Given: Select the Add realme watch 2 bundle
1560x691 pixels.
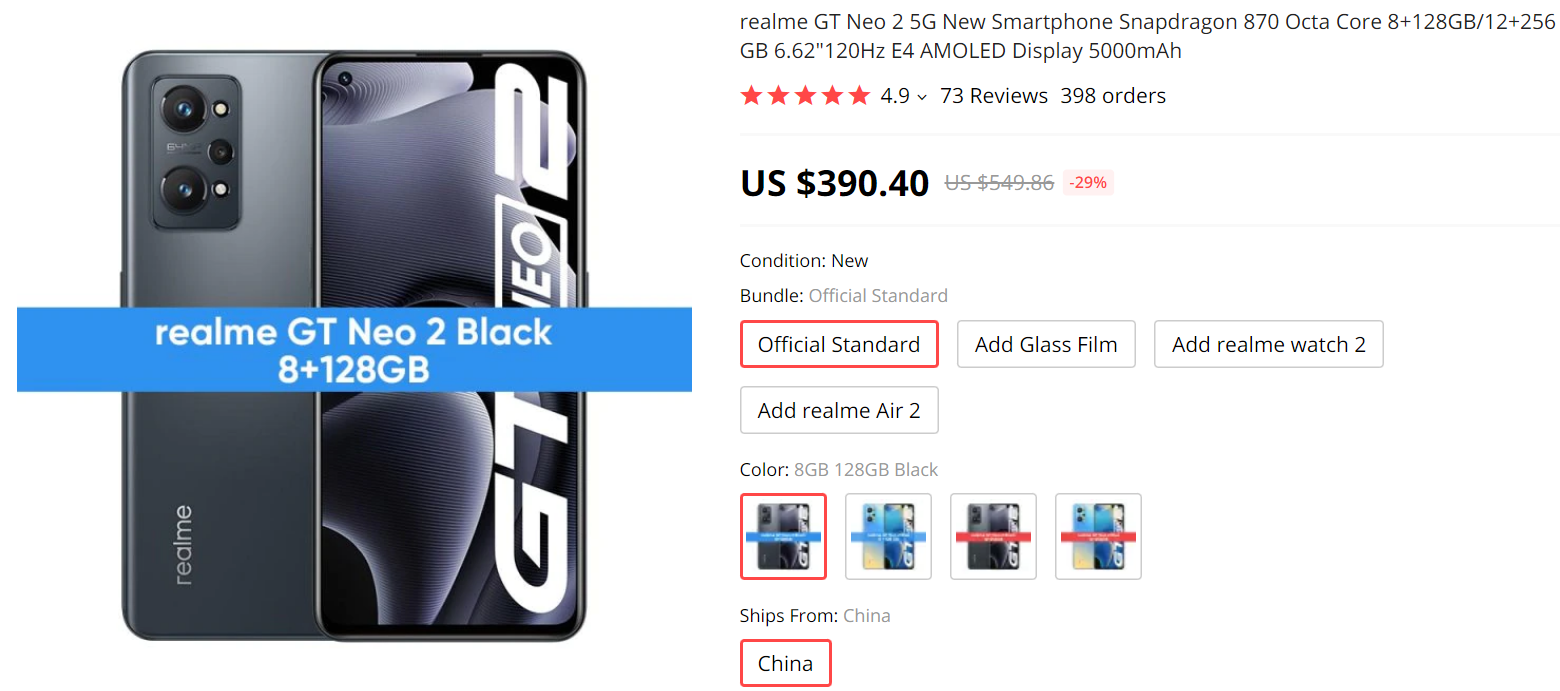Looking at the screenshot, I should coord(1268,344).
